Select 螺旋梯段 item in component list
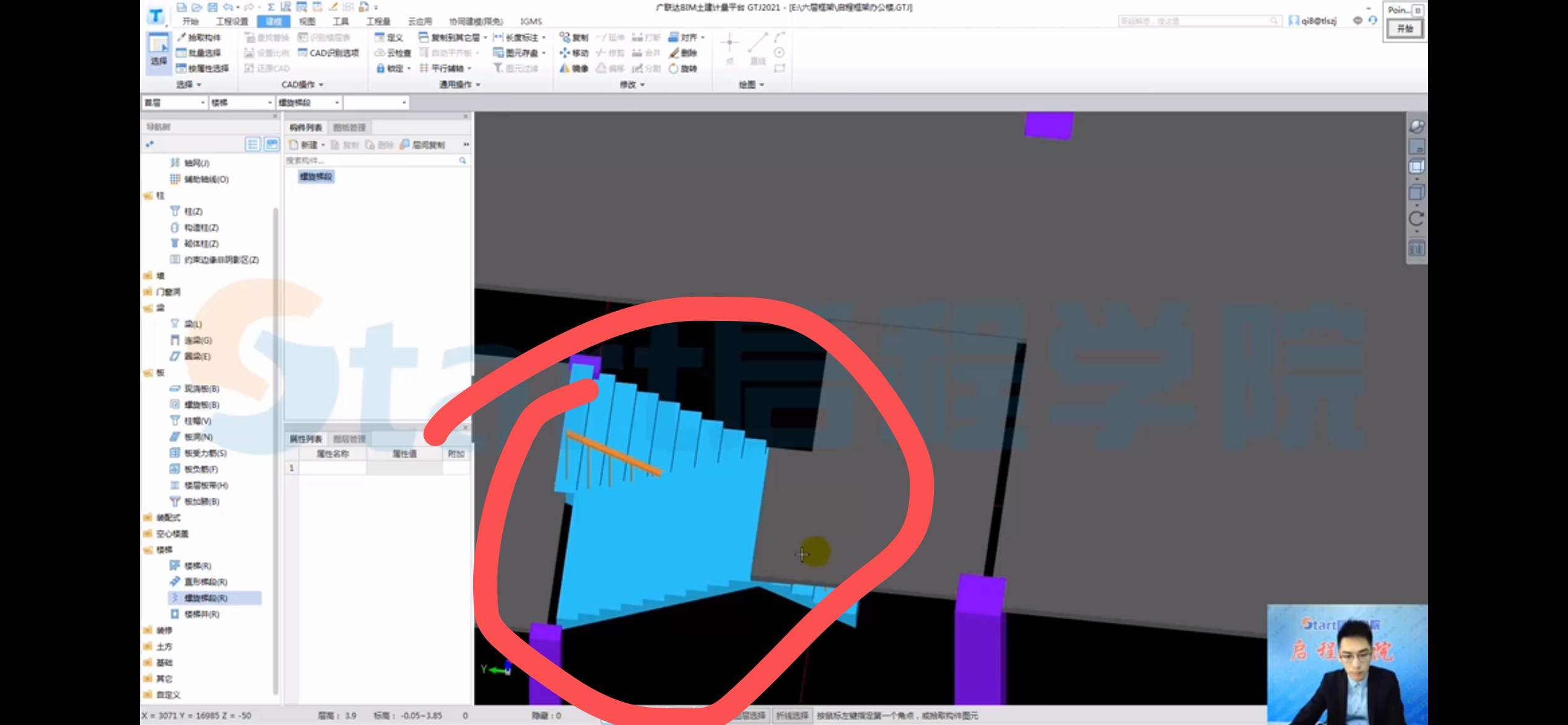Viewport: 1568px width, 725px height. (316, 177)
